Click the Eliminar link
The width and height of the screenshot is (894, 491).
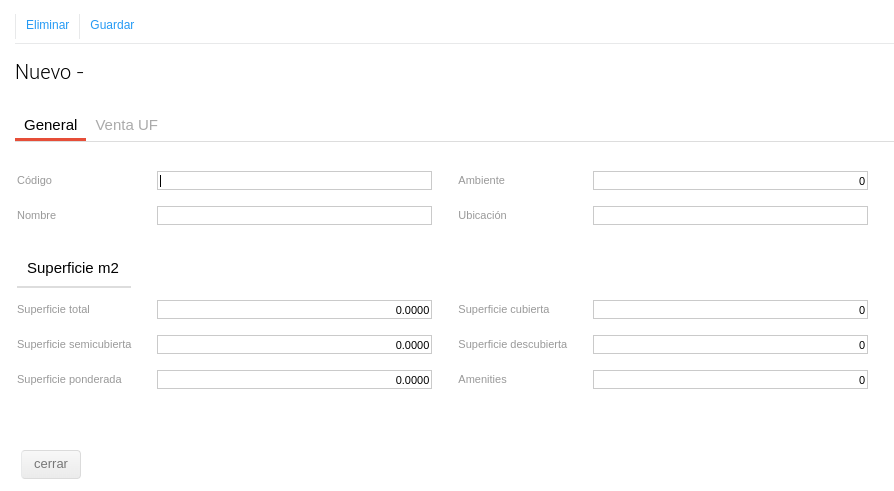(47, 25)
